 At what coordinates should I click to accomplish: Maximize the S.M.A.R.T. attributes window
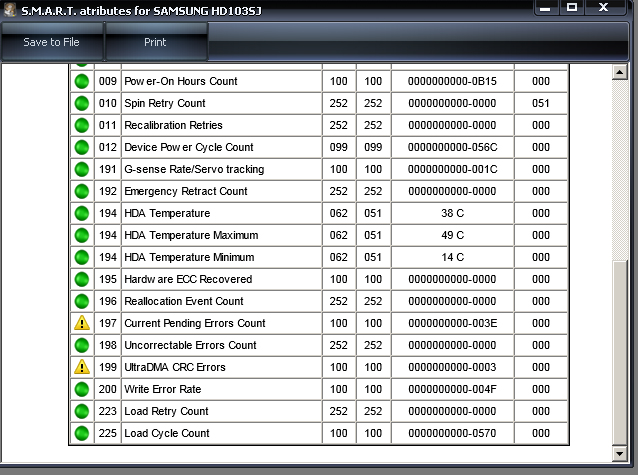point(572,7)
